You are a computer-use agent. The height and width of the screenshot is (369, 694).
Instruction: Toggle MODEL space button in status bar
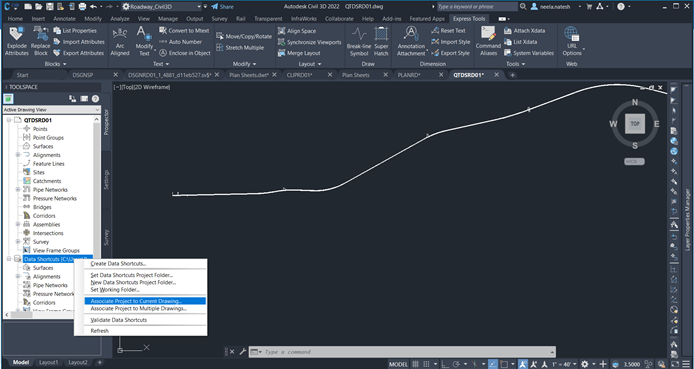tap(398, 364)
